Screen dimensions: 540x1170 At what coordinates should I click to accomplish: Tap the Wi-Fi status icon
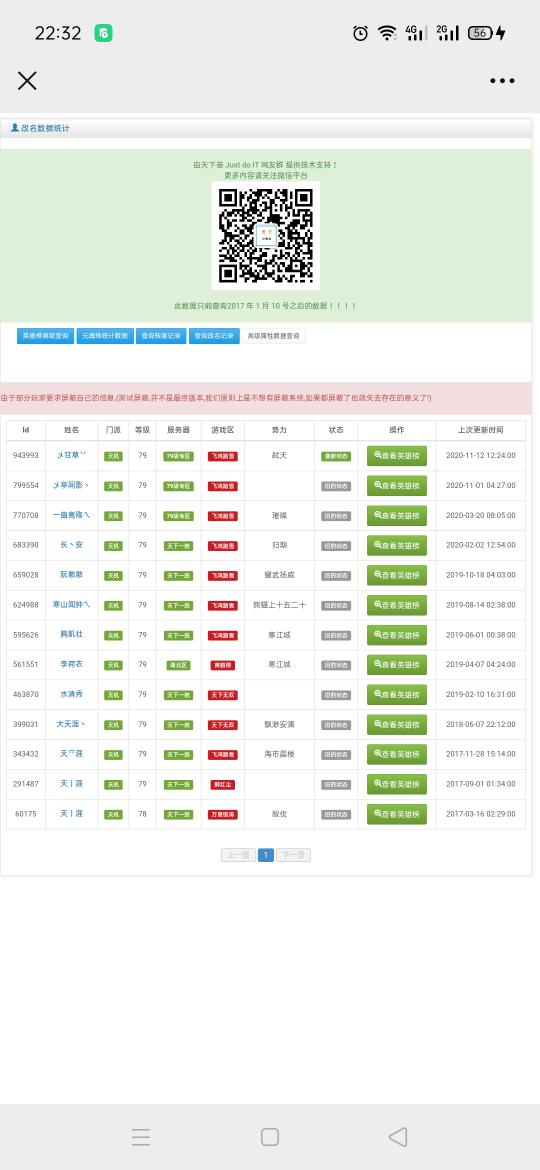[387, 33]
